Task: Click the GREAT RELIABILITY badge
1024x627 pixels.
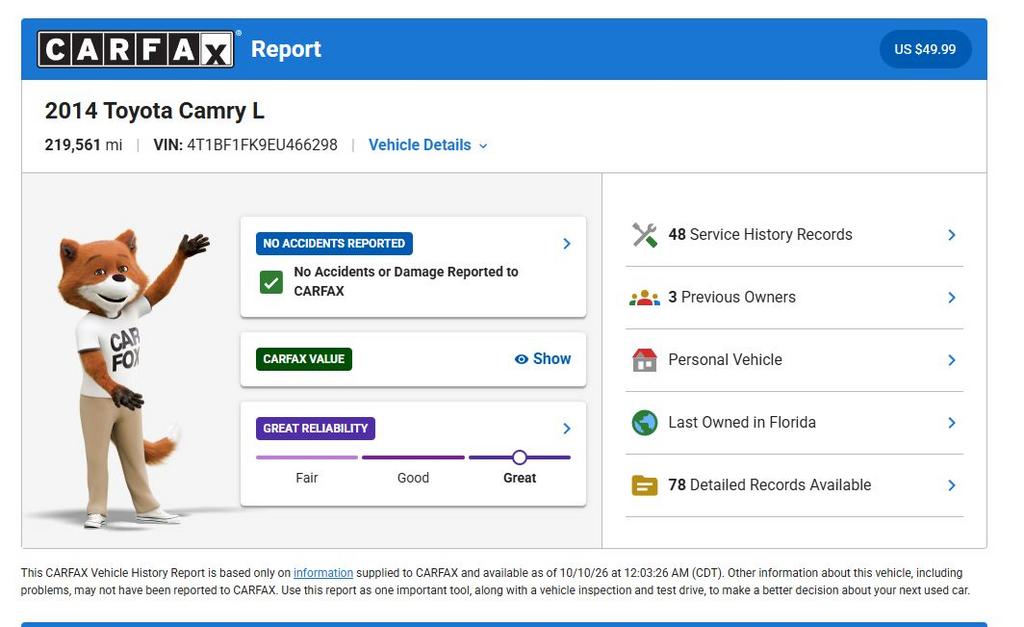Action: tap(315, 428)
